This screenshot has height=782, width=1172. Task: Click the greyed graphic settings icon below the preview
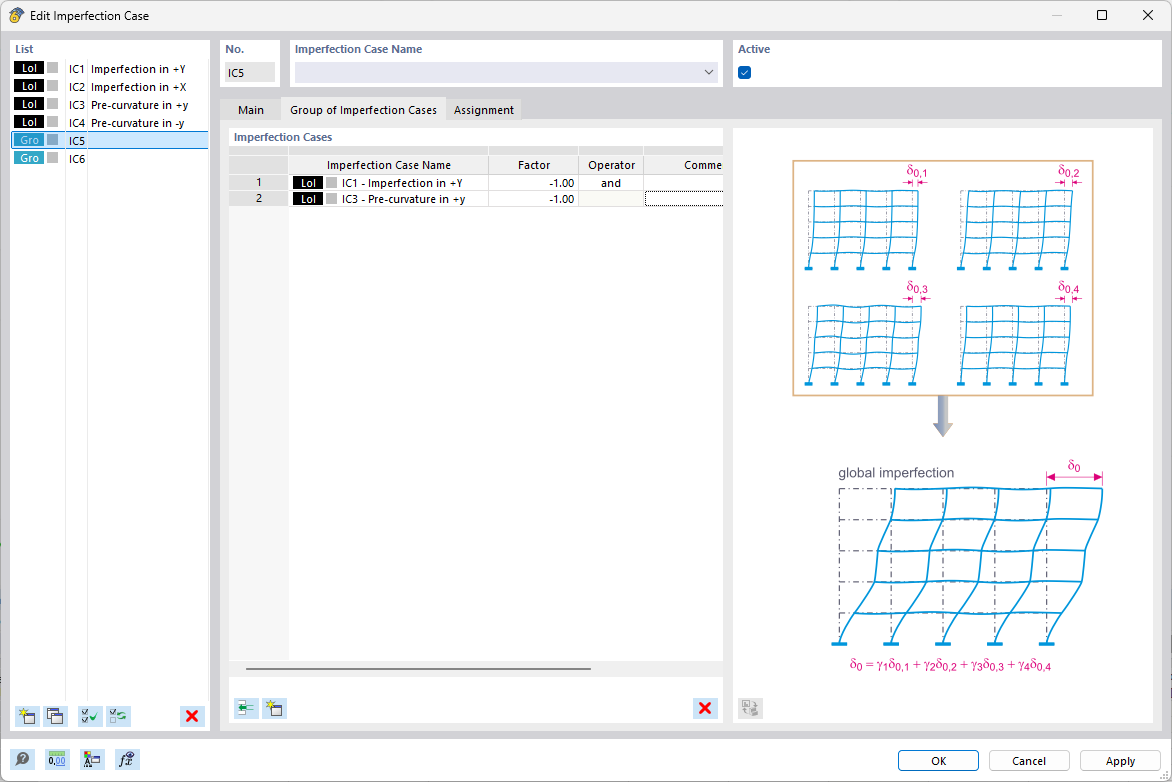pos(750,708)
